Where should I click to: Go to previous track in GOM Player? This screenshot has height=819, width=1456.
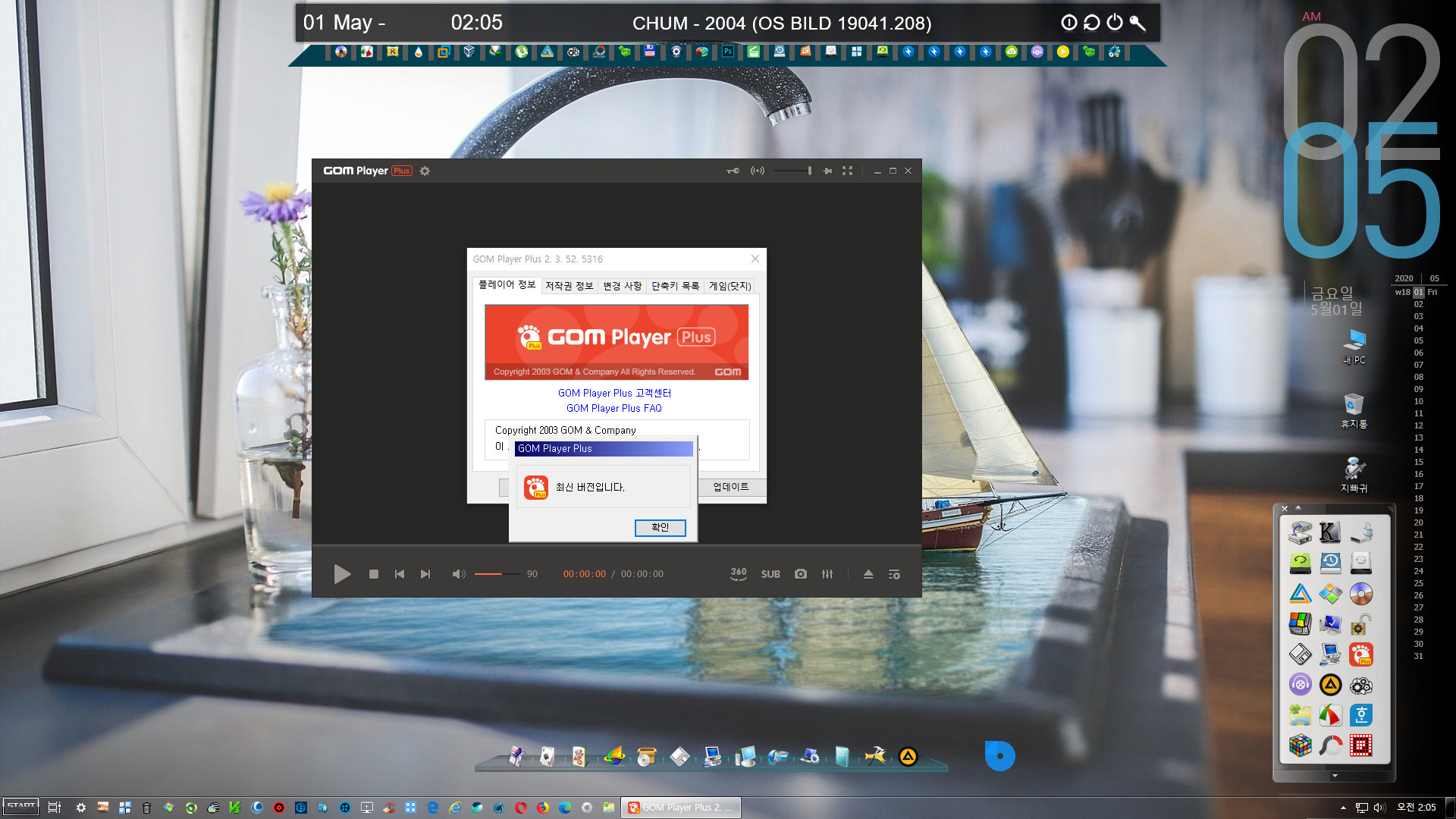(x=400, y=574)
